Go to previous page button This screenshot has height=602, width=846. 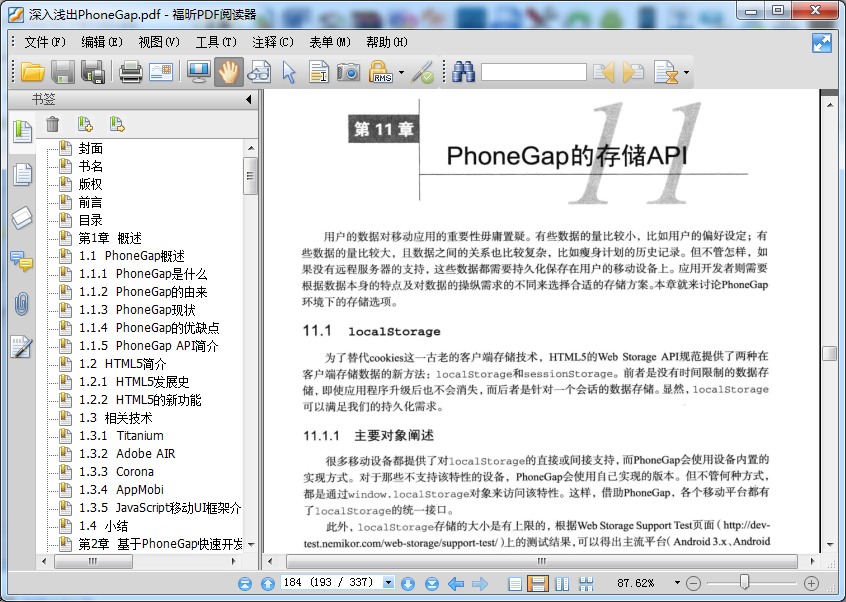coord(268,583)
